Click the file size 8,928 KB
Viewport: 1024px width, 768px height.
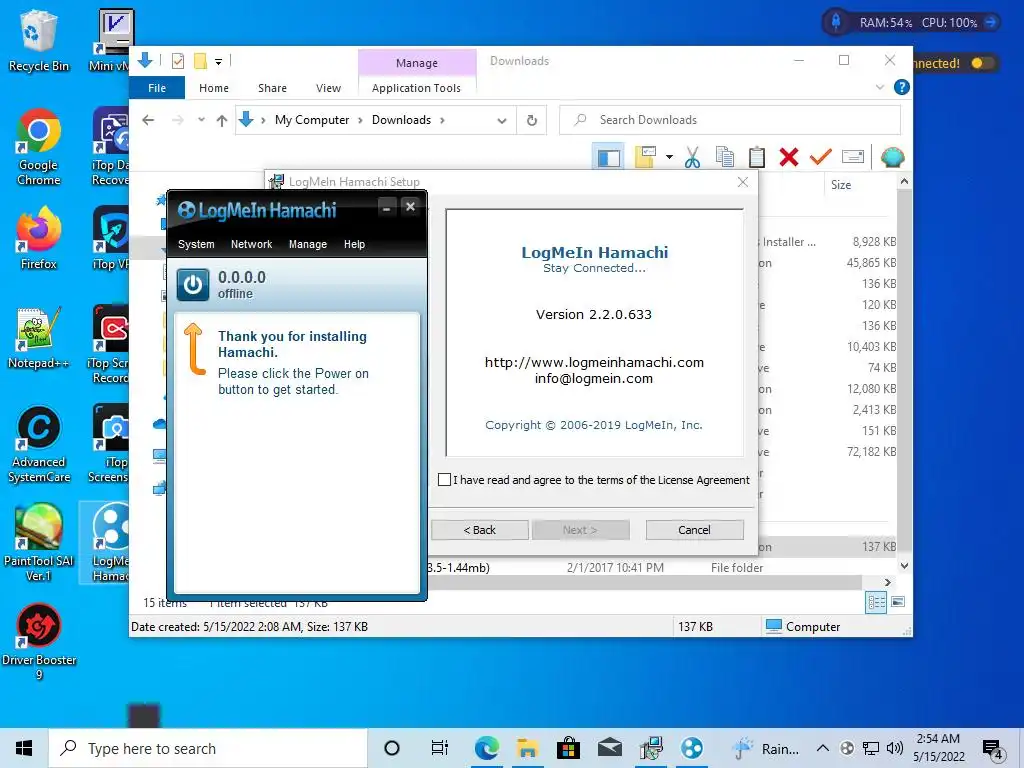pyautogui.click(x=874, y=242)
